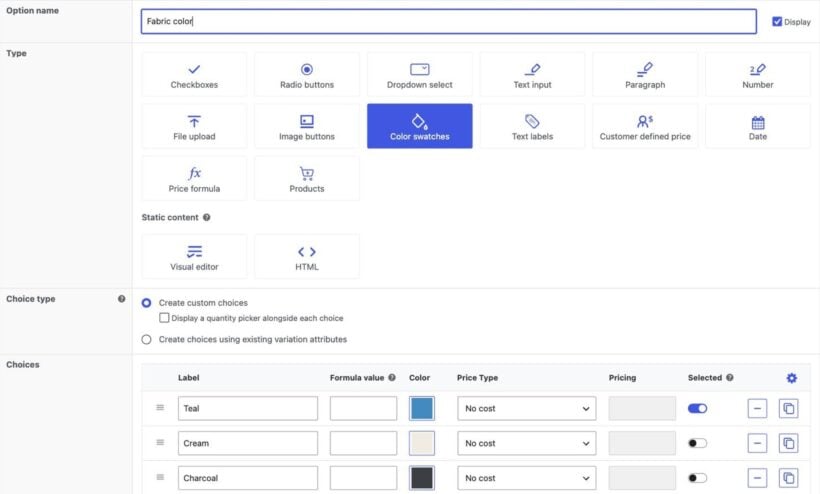Open Price Type dropdown for Cream

pyautogui.click(x=527, y=443)
